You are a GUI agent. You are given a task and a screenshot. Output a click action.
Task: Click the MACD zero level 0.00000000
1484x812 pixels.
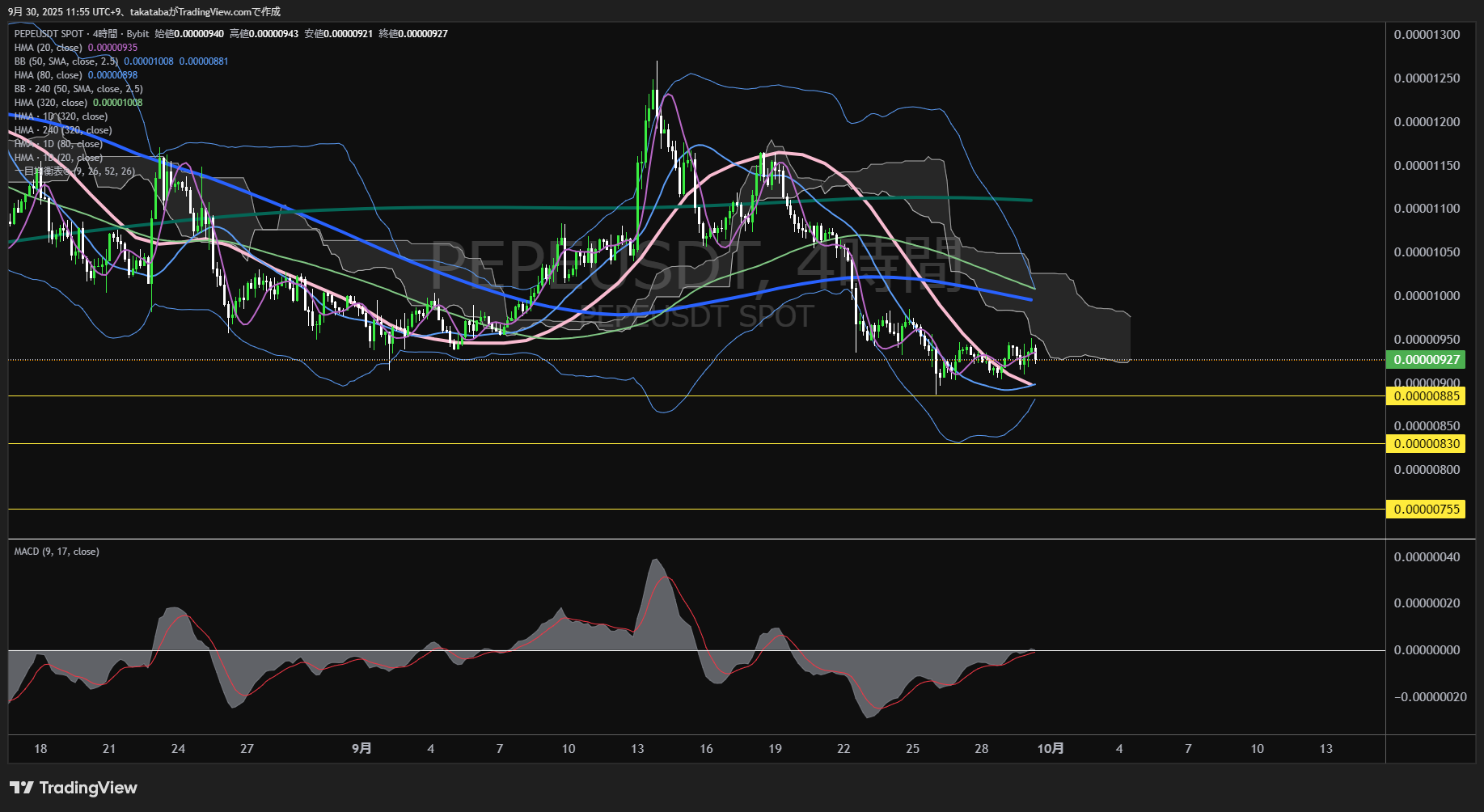click(x=1427, y=650)
